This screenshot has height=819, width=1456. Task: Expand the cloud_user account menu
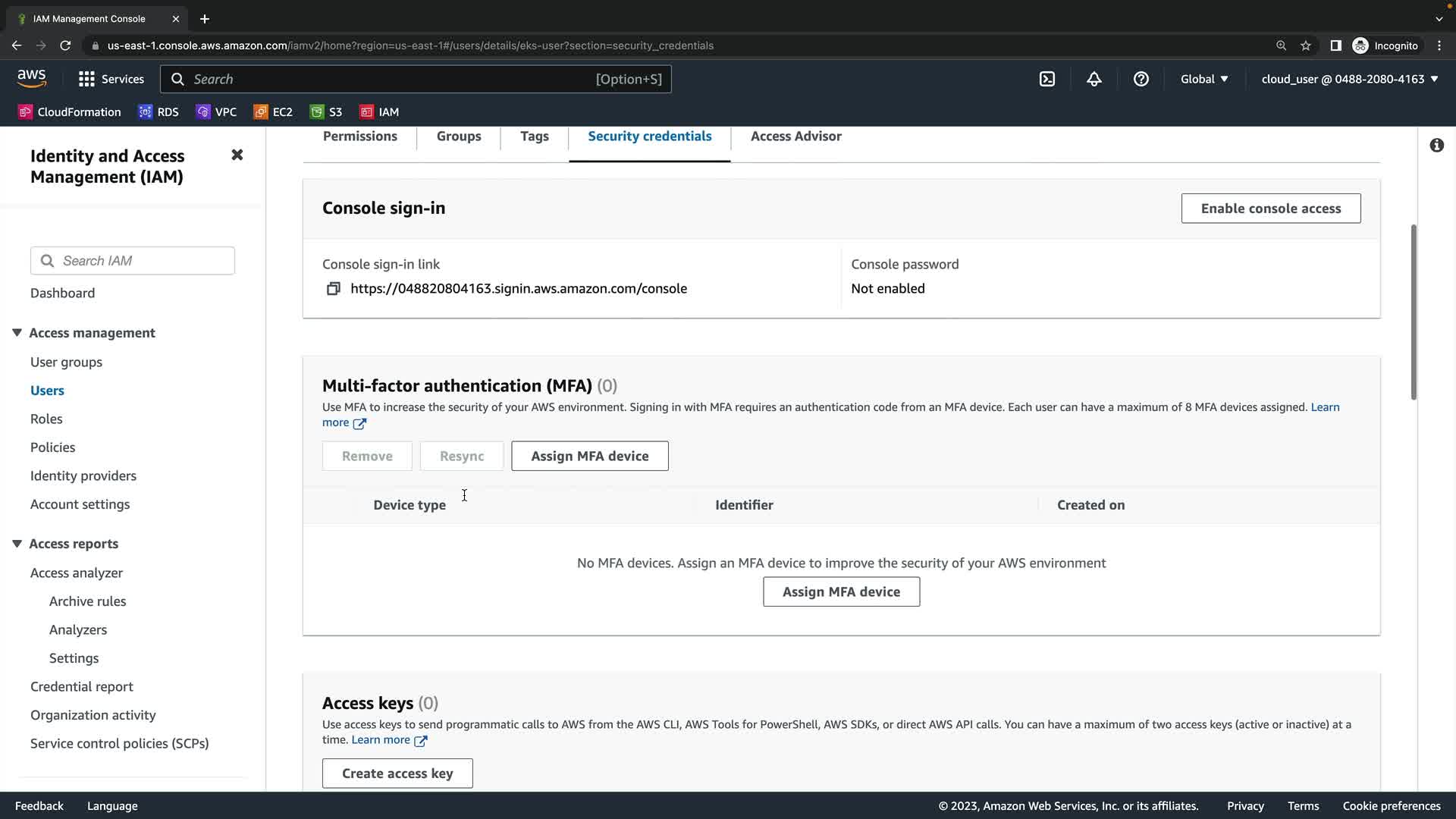(x=1349, y=79)
